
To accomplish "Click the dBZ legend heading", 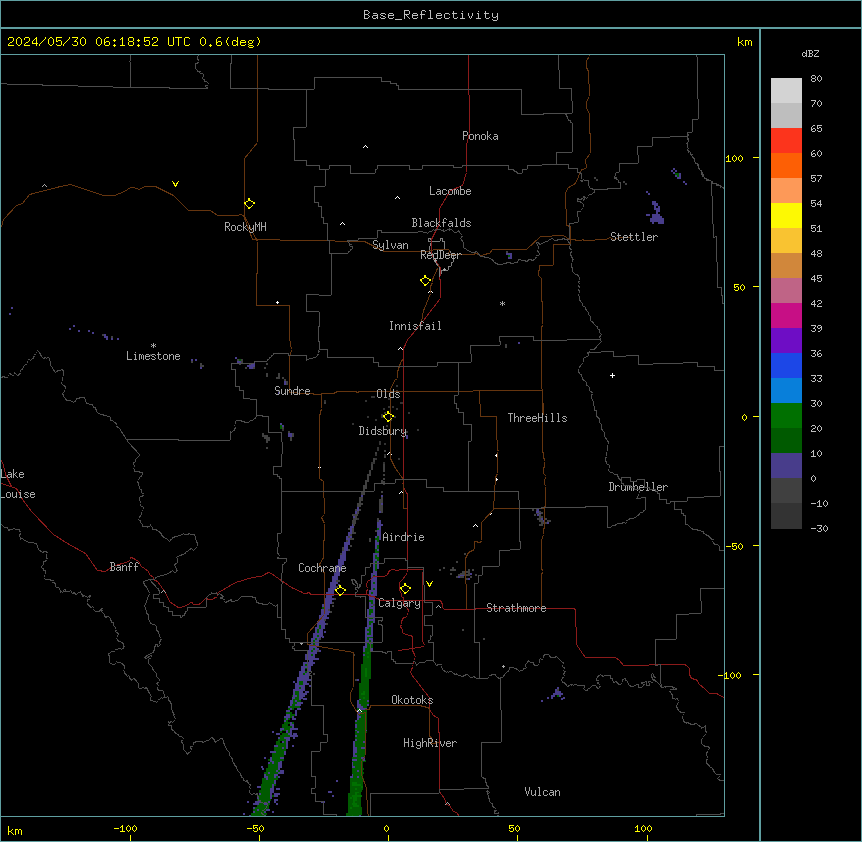I will (810, 53).
